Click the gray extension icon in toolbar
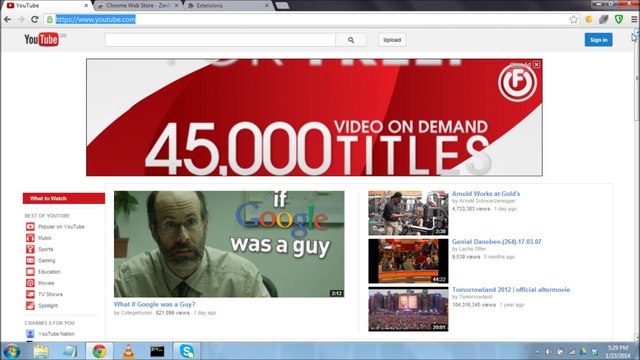This screenshot has width=640, height=360. 604,19
